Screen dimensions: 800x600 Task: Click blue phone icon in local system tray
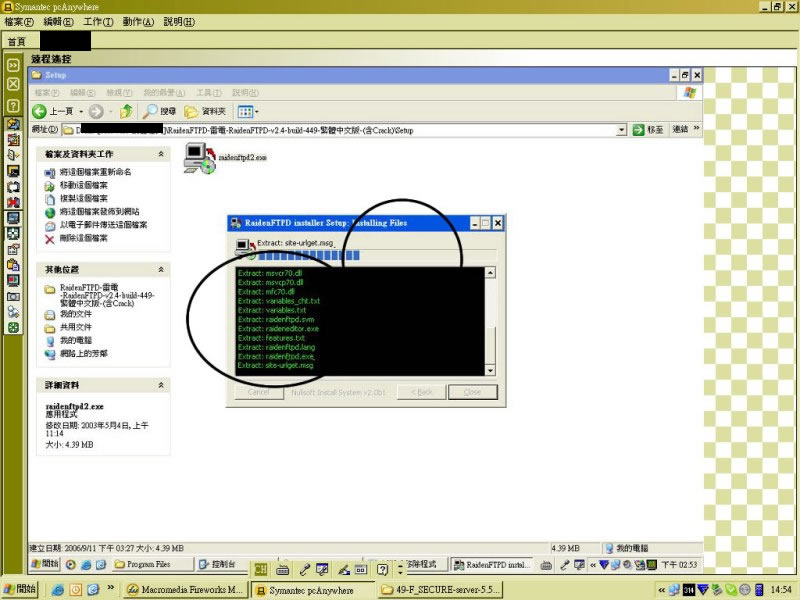(x=759, y=590)
